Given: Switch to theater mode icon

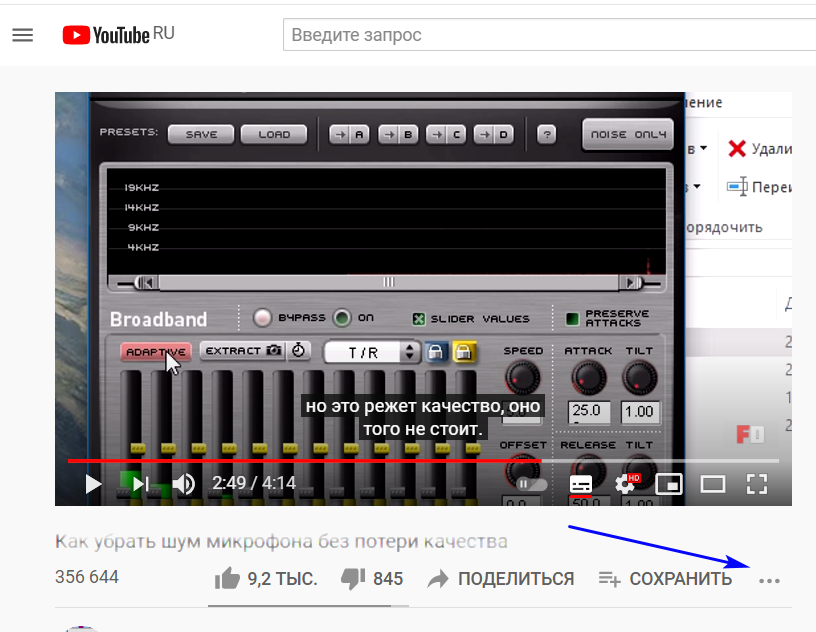Looking at the screenshot, I should pyautogui.click(x=712, y=484).
